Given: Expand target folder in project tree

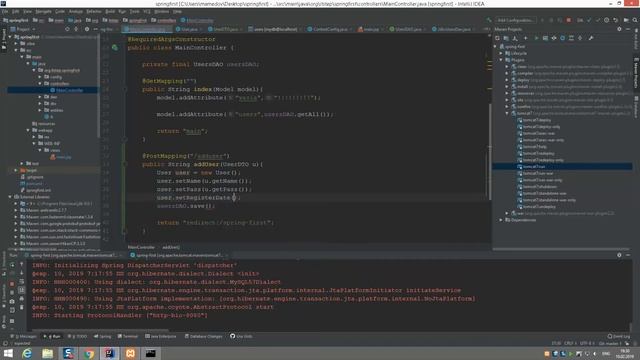Looking at the screenshot, I should [16, 170].
